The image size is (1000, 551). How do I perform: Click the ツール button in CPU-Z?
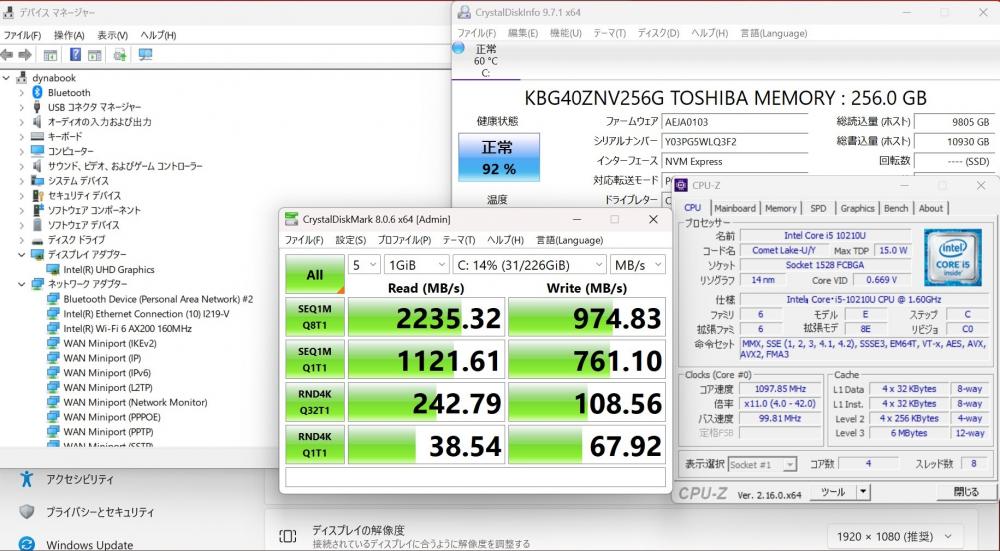(x=833, y=492)
